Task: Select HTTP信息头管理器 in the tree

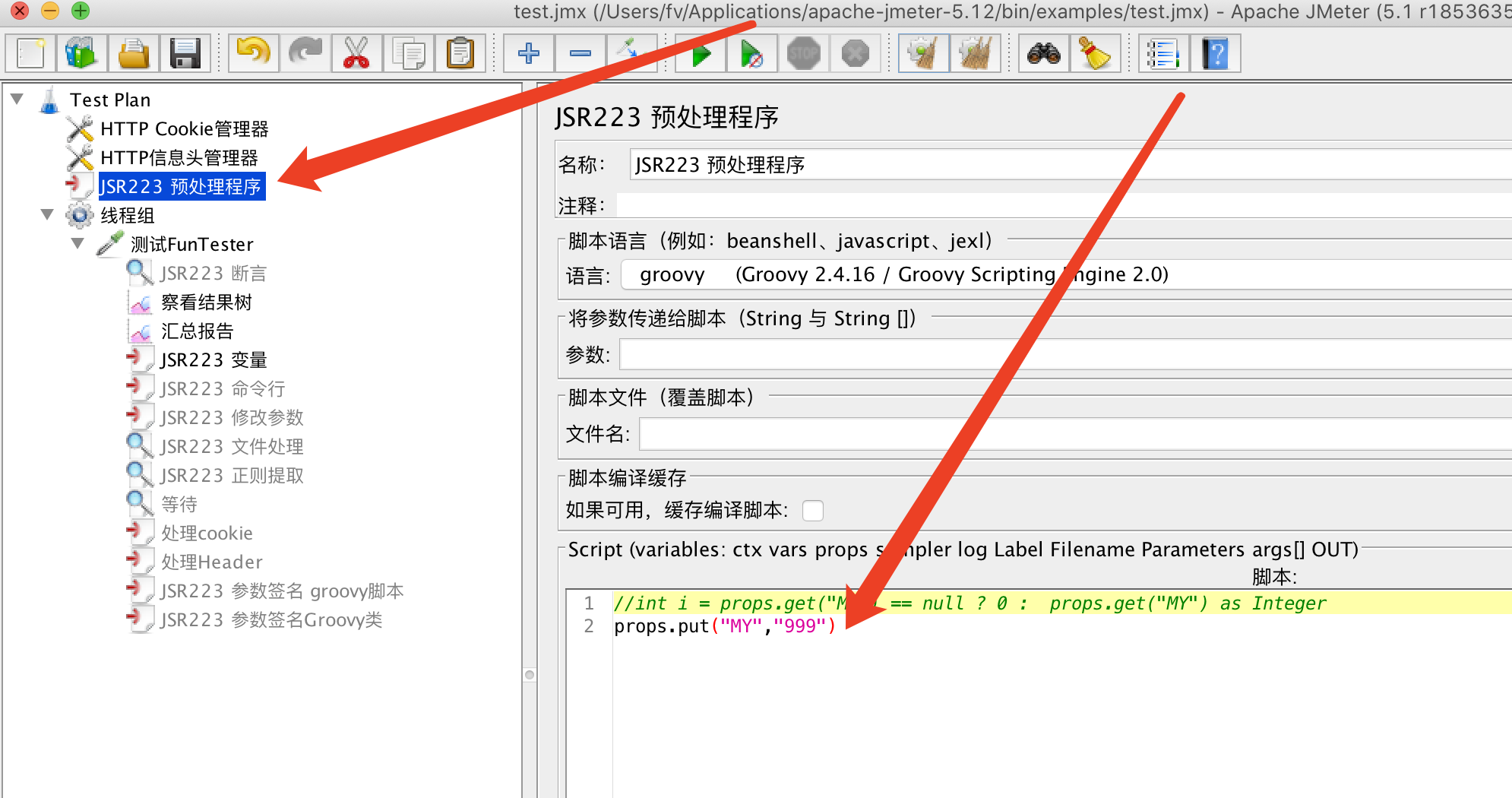Action: (179, 158)
